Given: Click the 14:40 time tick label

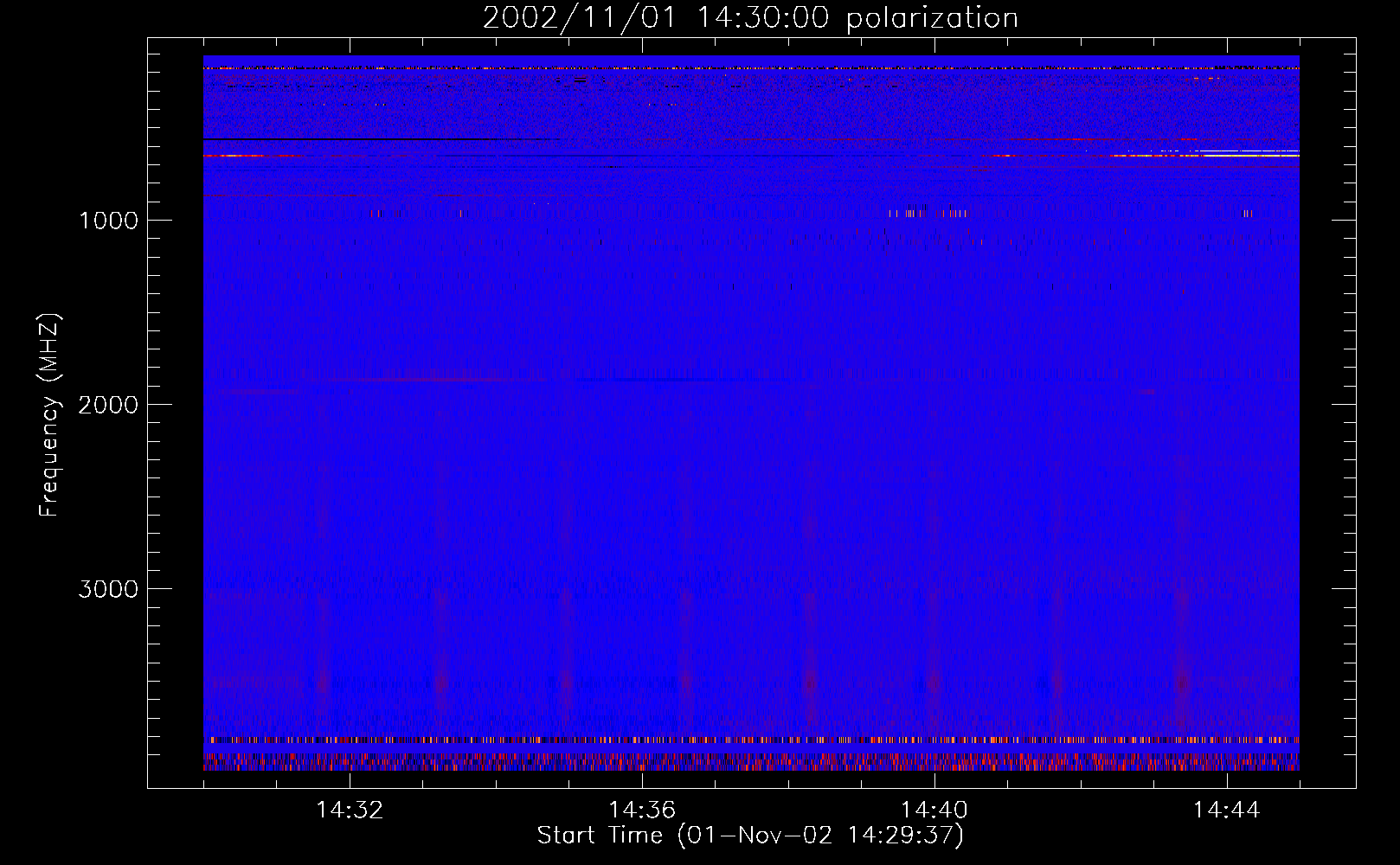Looking at the screenshot, I should click(934, 811).
